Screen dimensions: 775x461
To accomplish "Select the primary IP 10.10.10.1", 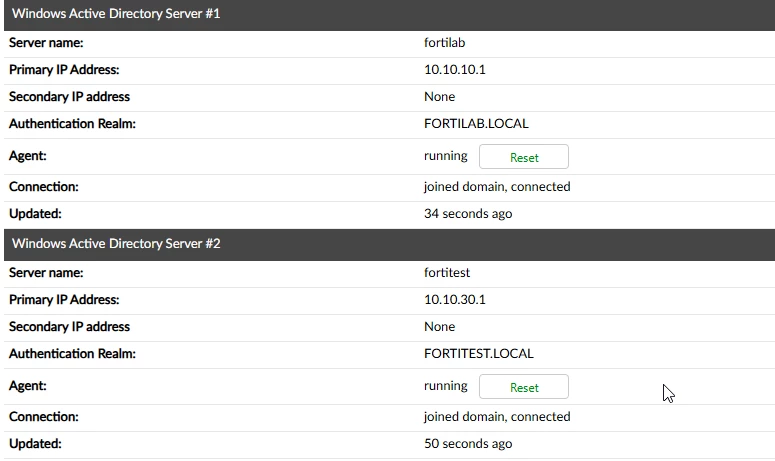I will (455, 69).
